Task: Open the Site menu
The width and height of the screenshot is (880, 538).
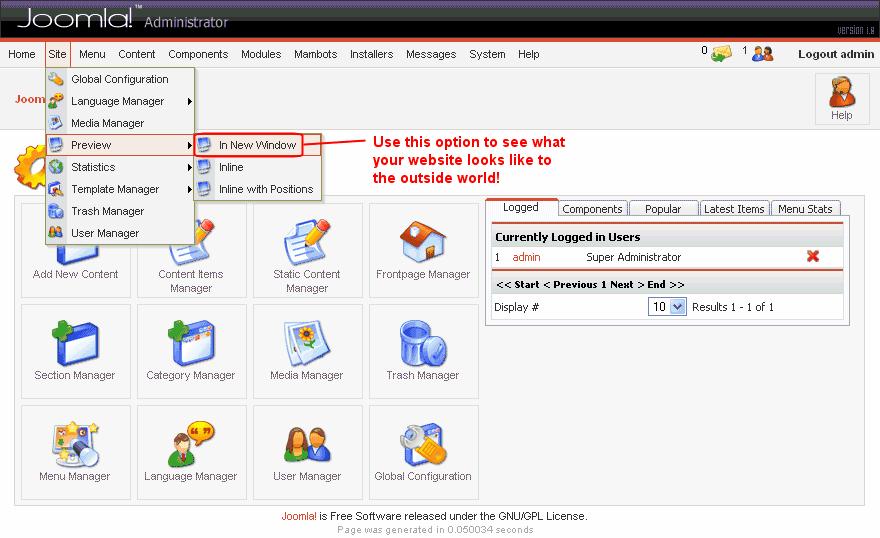Action: [57, 54]
